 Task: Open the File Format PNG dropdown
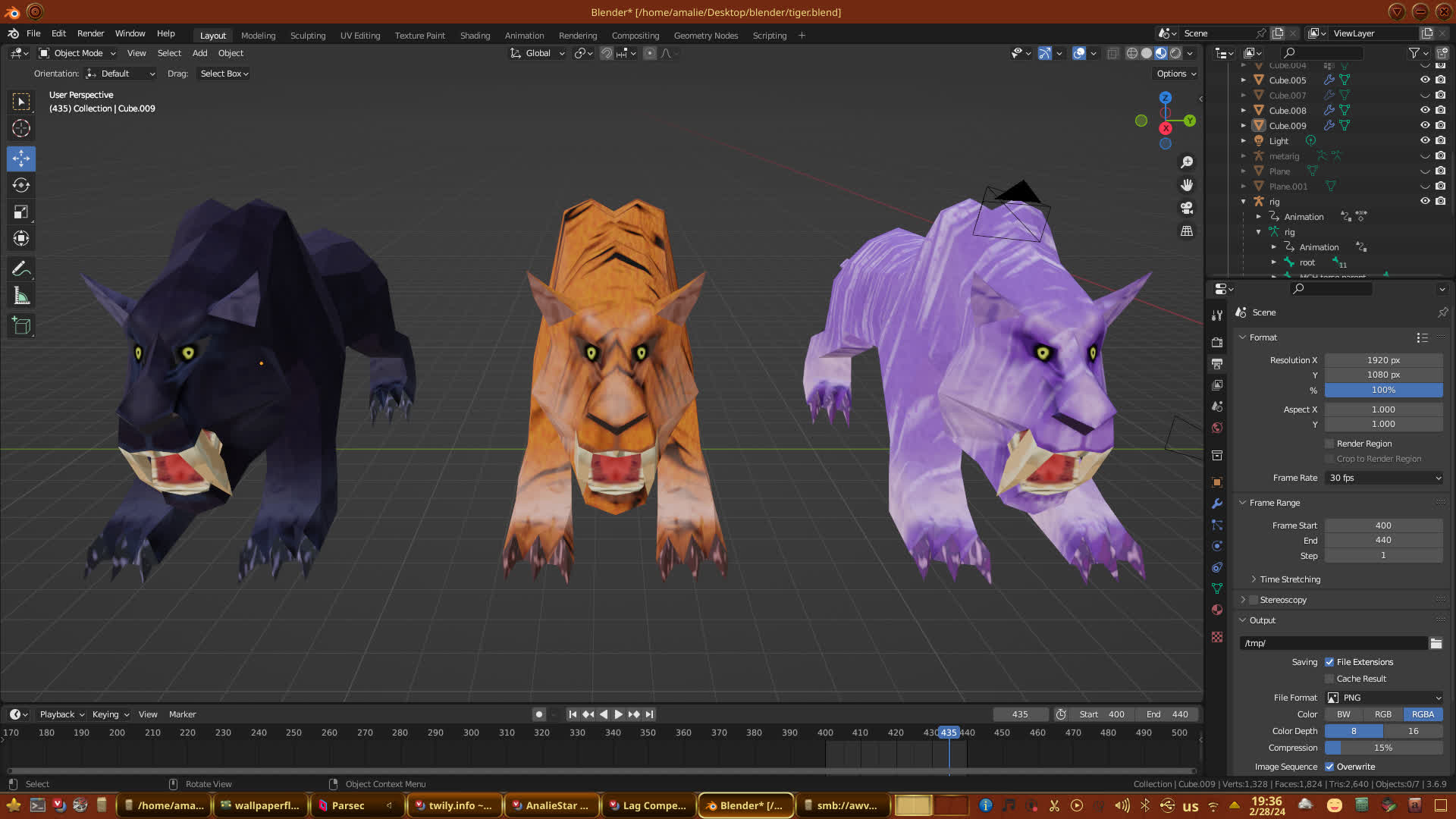(1384, 698)
